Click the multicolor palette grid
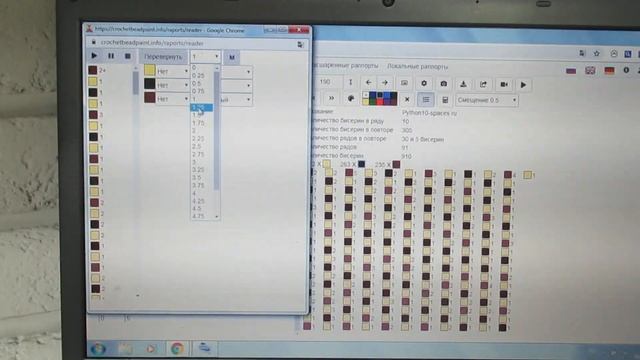 (380, 98)
